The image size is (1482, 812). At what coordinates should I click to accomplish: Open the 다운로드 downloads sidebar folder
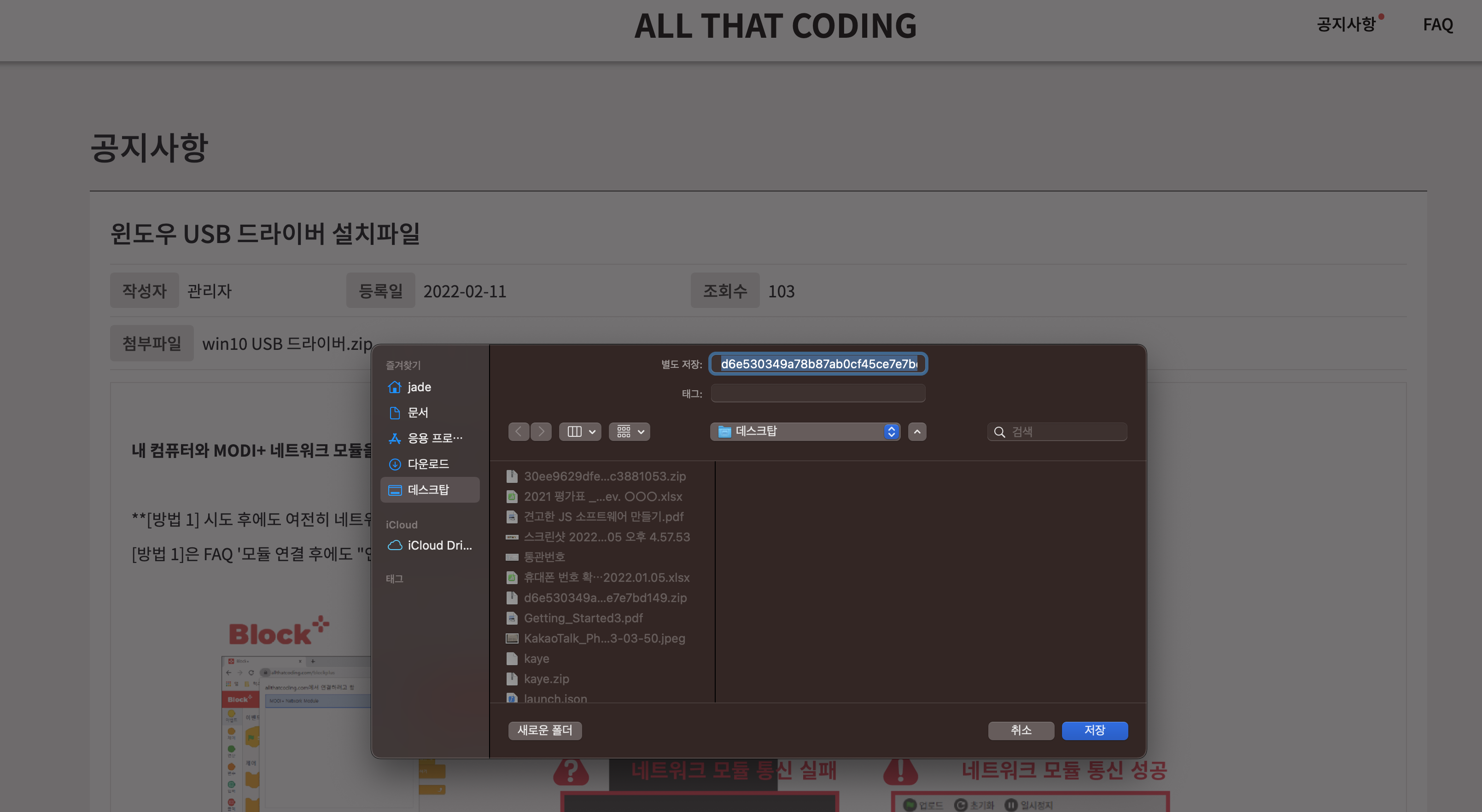tap(428, 464)
